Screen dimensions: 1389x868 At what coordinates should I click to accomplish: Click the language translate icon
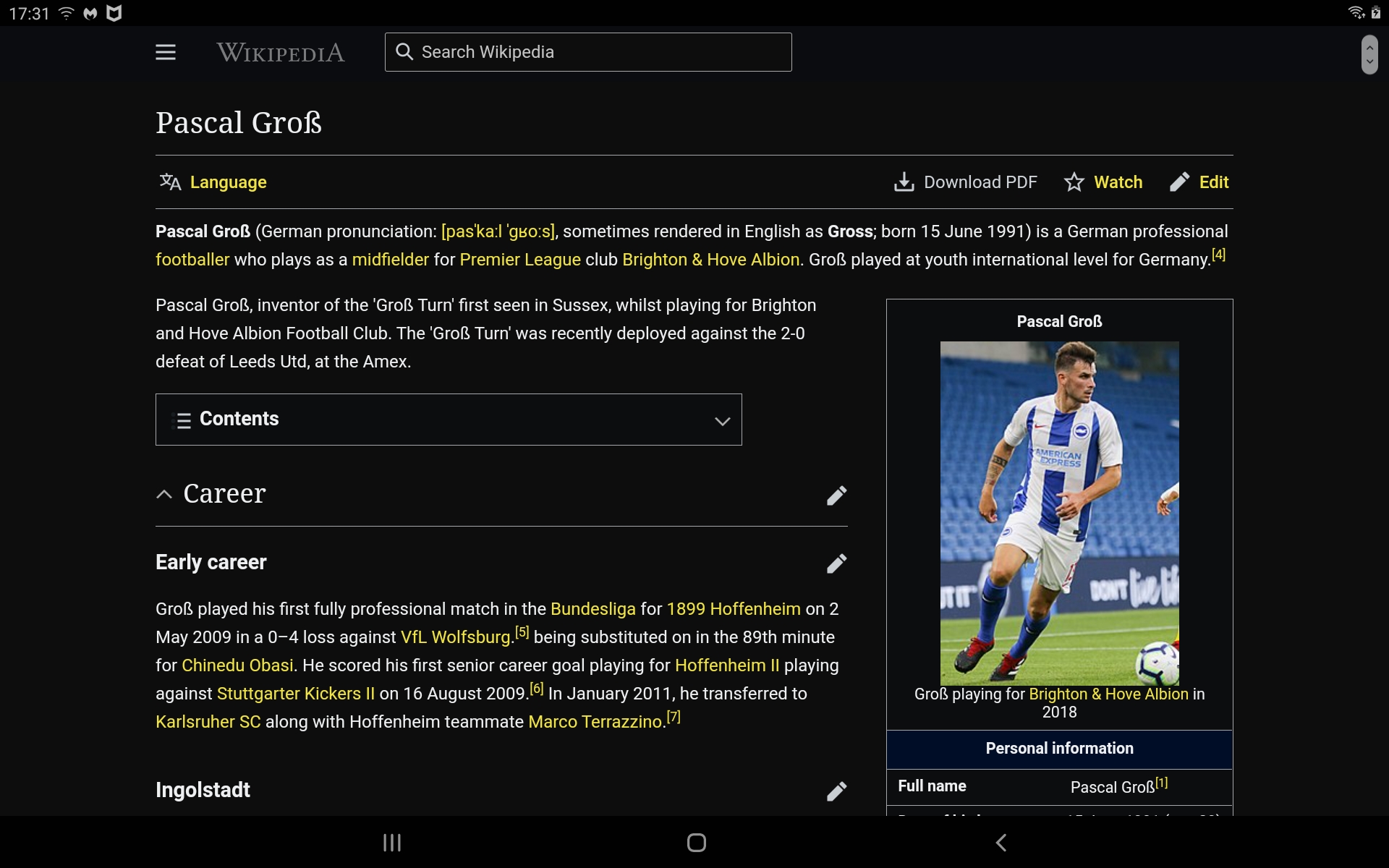coord(170,182)
